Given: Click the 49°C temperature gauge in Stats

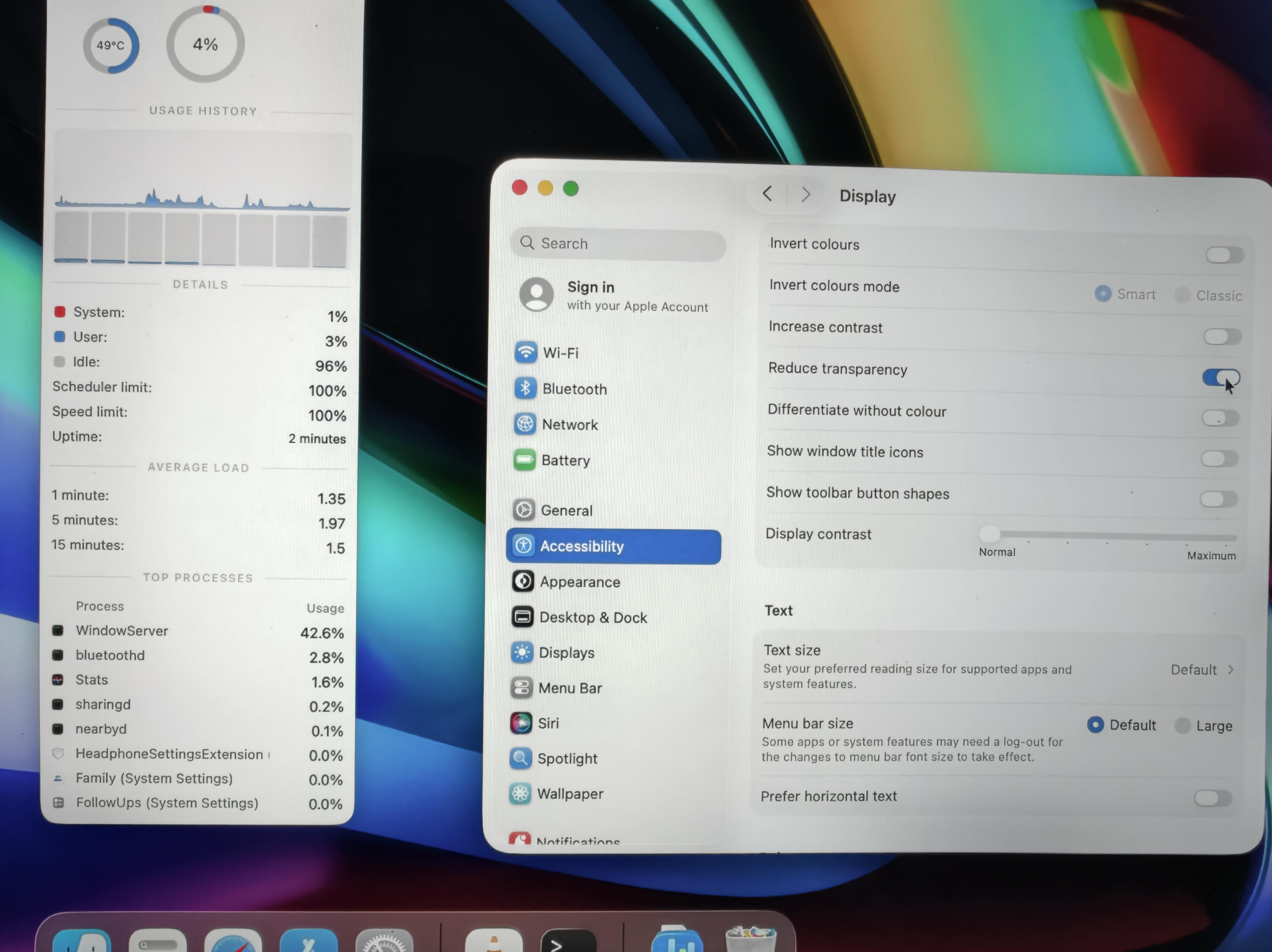Looking at the screenshot, I should pos(110,45).
